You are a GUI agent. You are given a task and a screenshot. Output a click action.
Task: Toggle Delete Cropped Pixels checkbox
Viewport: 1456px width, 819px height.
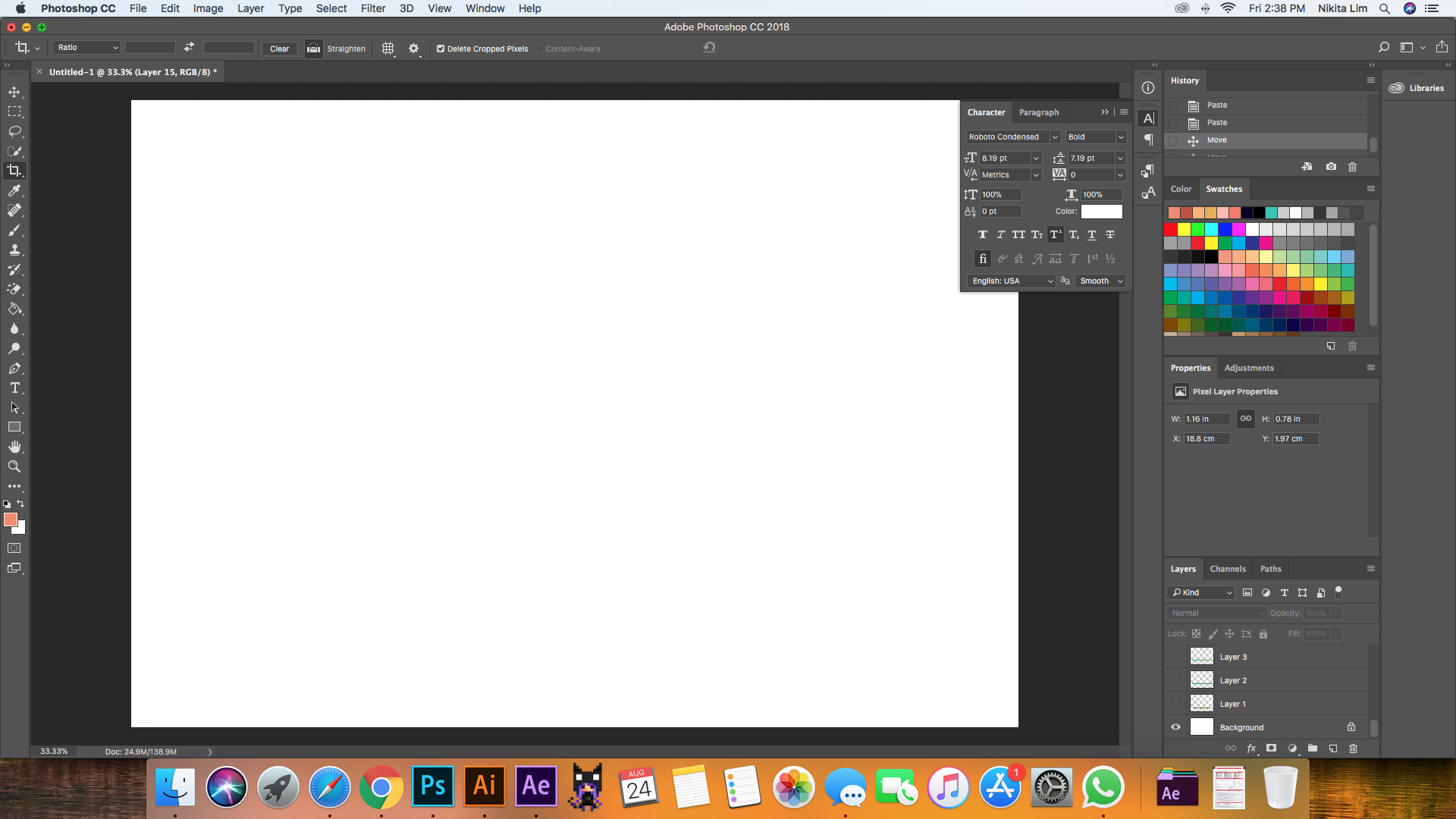click(440, 48)
